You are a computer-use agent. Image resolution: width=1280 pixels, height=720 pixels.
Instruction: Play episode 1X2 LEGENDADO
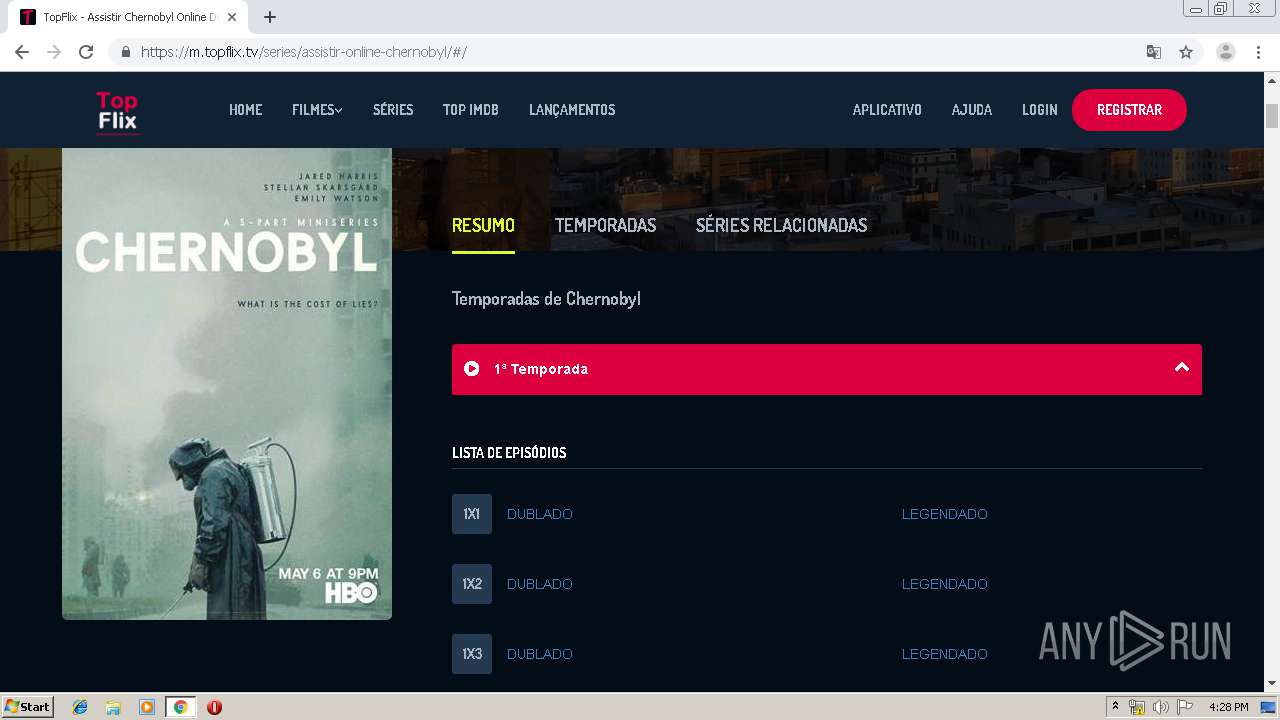point(945,584)
